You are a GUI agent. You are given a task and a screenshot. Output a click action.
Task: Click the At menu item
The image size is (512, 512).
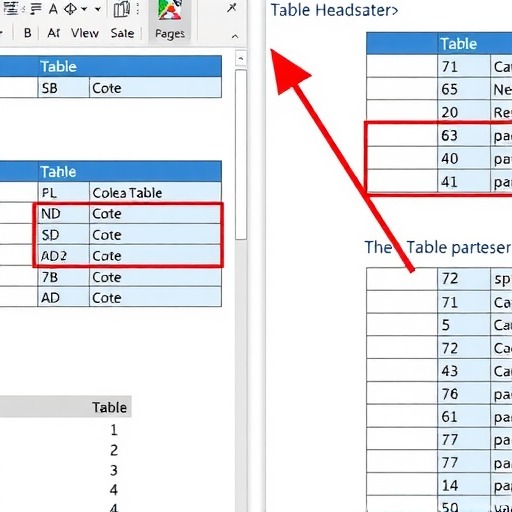pos(54,33)
